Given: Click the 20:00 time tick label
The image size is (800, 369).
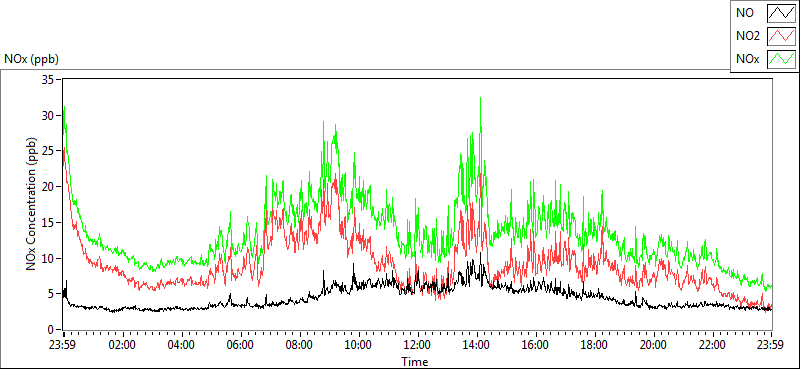Looking at the screenshot, I should click(x=654, y=345).
